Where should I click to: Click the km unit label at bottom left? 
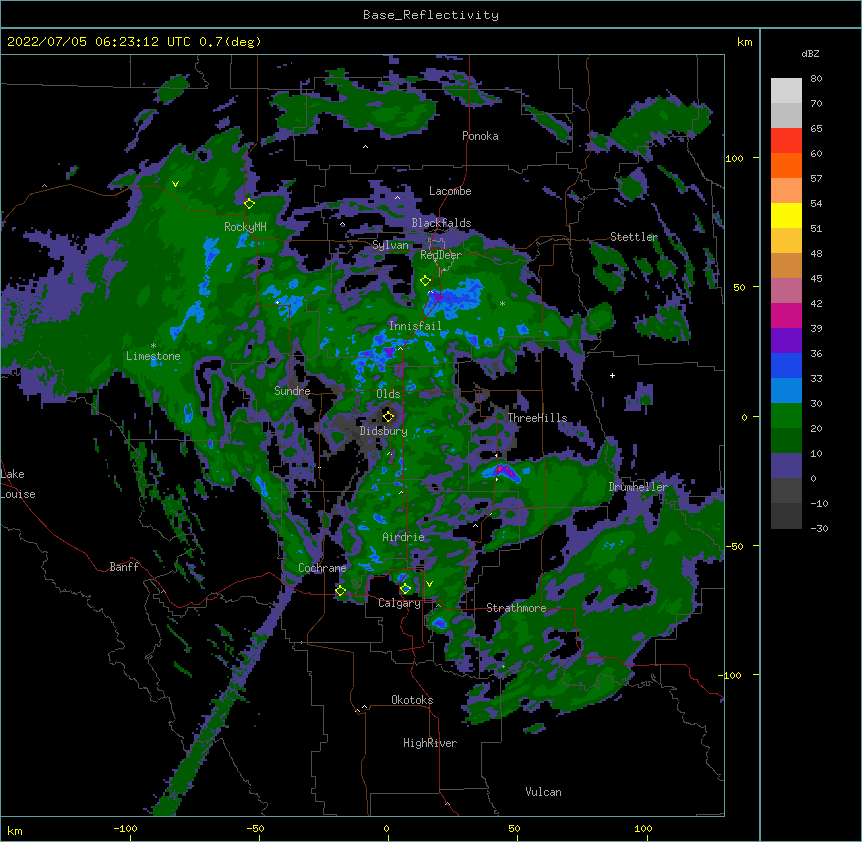[x=15, y=831]
